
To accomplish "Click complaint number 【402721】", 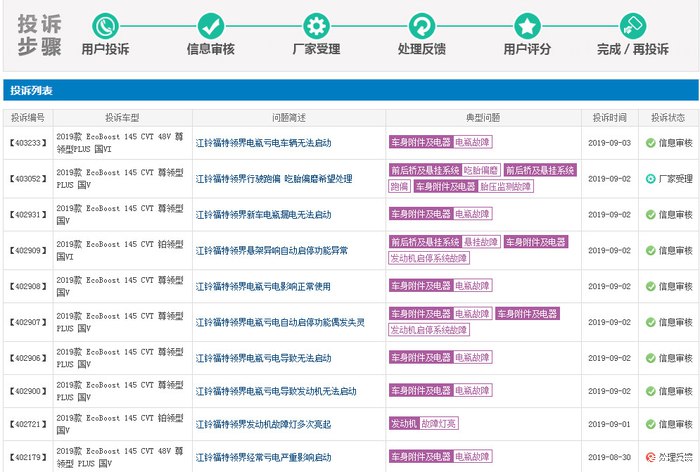I will point(28,424).
